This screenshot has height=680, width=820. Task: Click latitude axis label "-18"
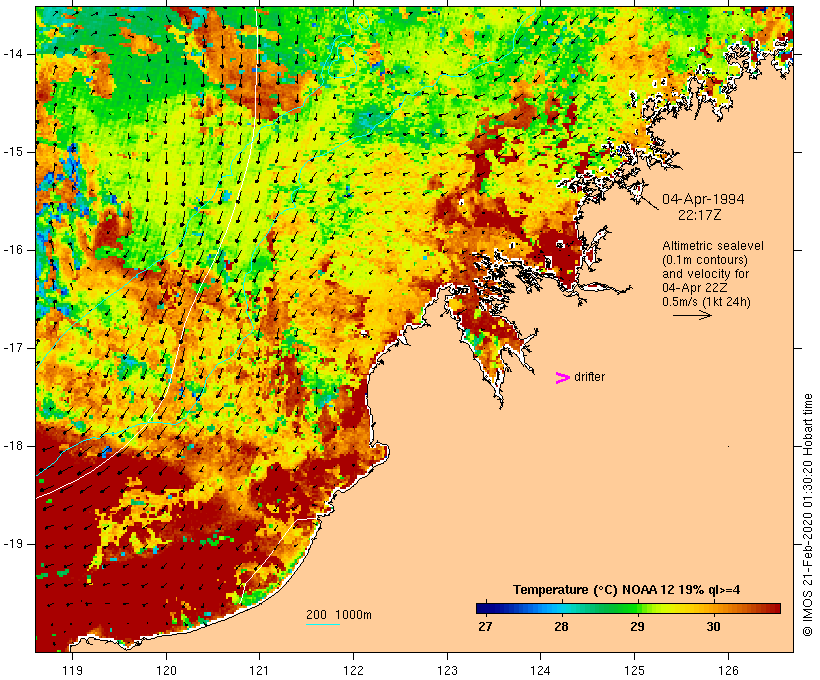click(x=13, y=446)
